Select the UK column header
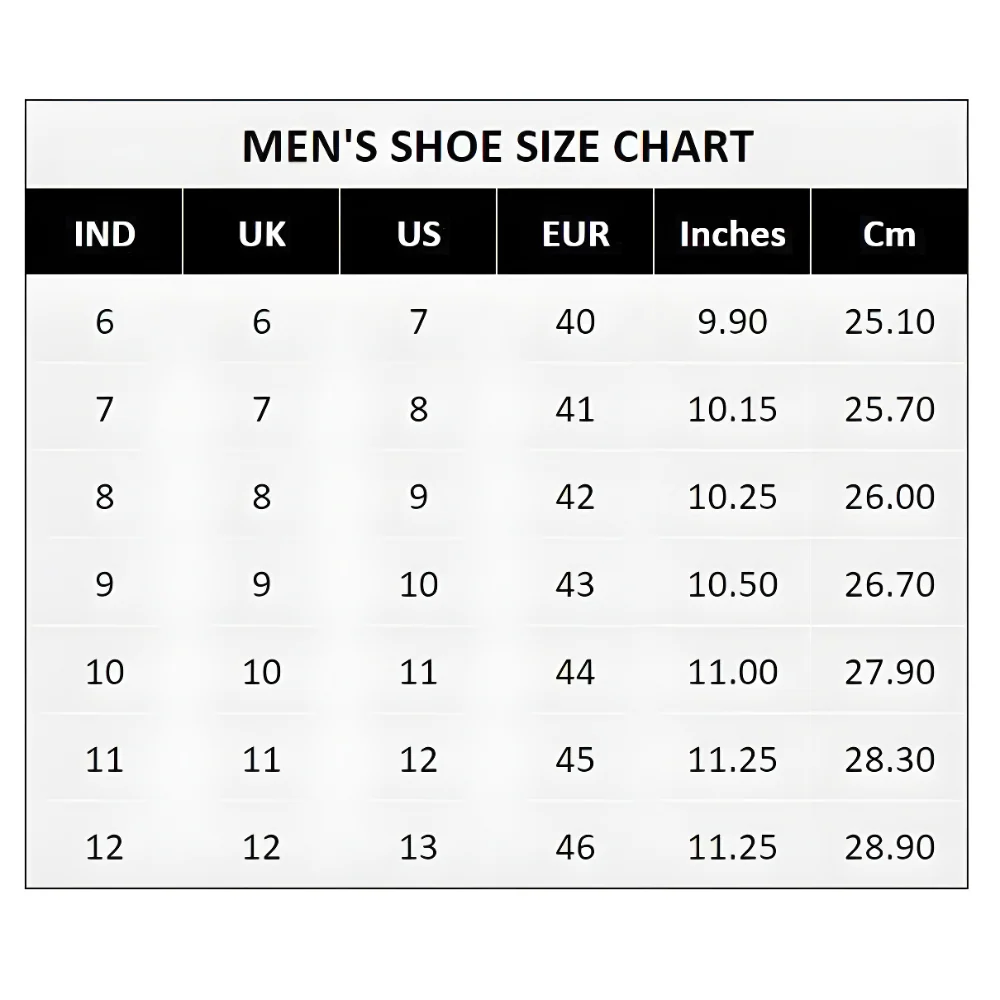 (262, 234)
